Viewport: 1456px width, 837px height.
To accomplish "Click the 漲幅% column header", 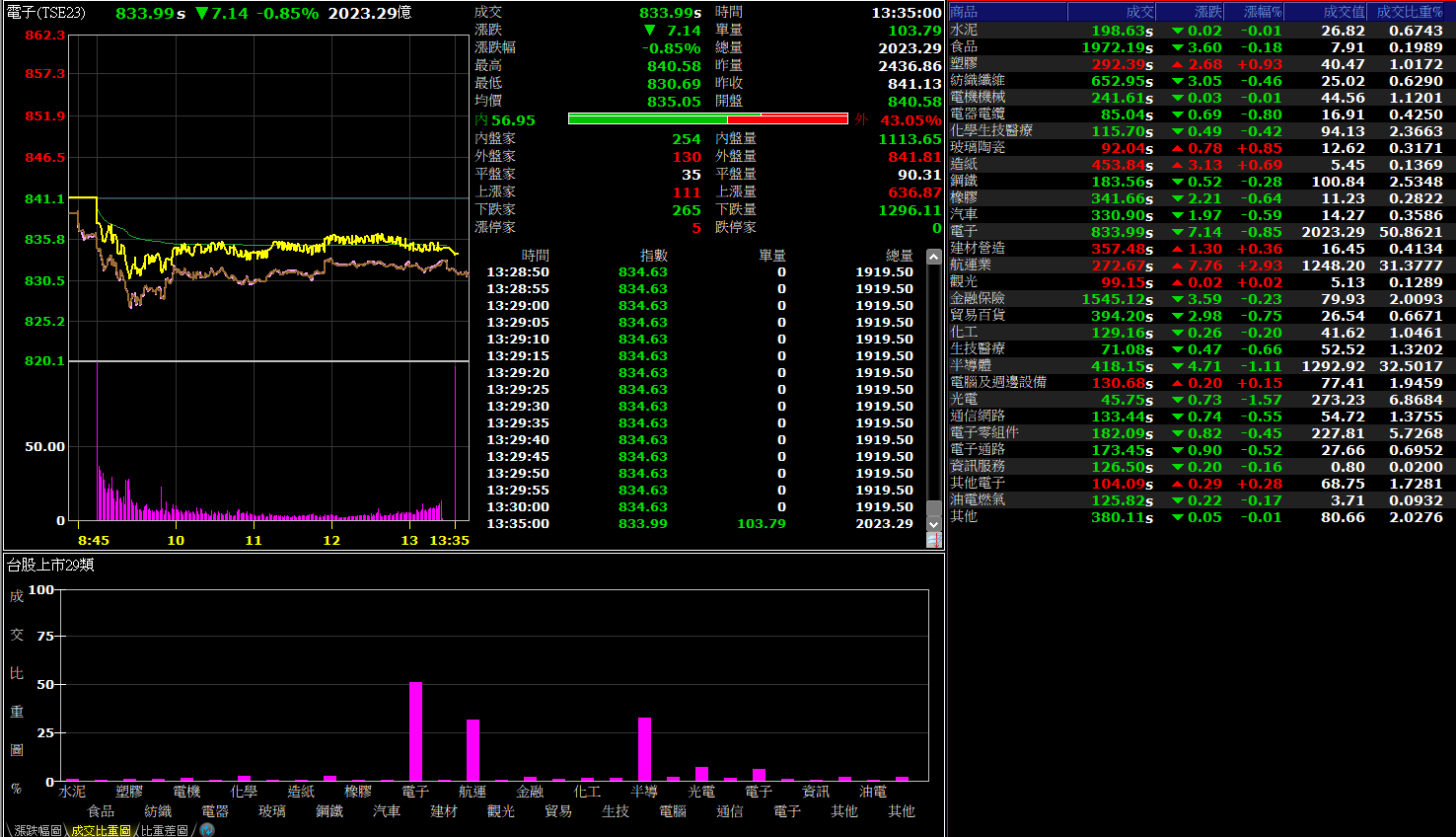I will pyautogui.click(x=1263, y=12).
